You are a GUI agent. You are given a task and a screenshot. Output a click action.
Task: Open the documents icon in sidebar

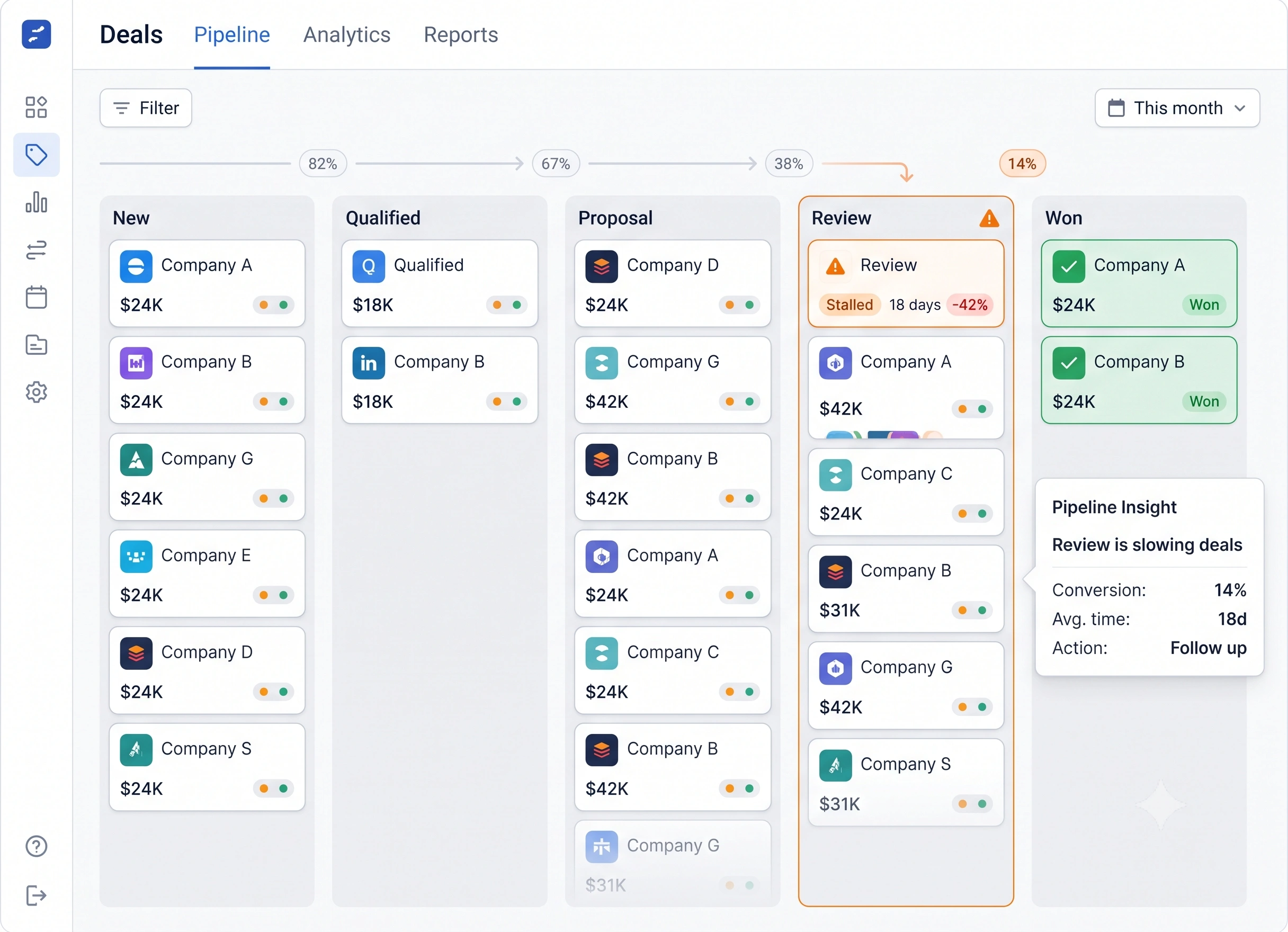point(37,345)
